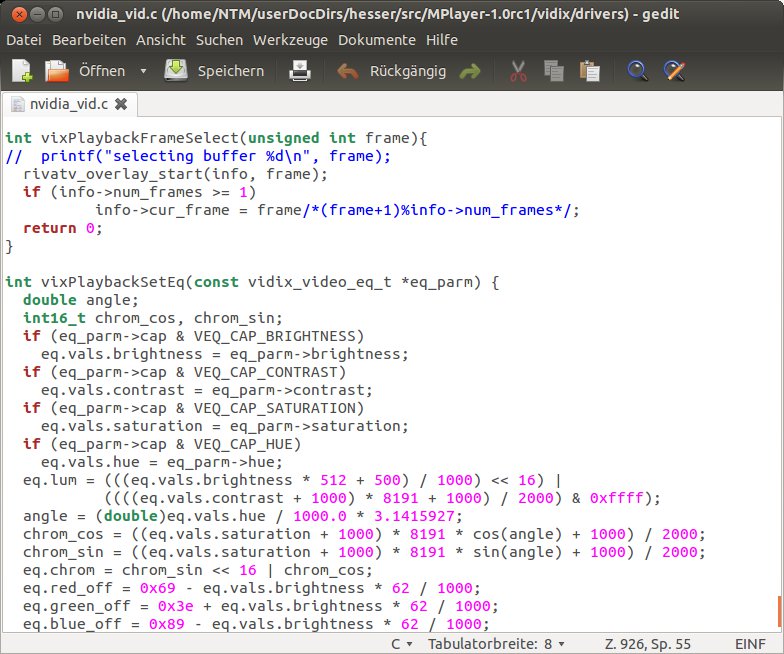
Task: Click int16_t chrom_cos declaration line
Action: click(152, 318)
